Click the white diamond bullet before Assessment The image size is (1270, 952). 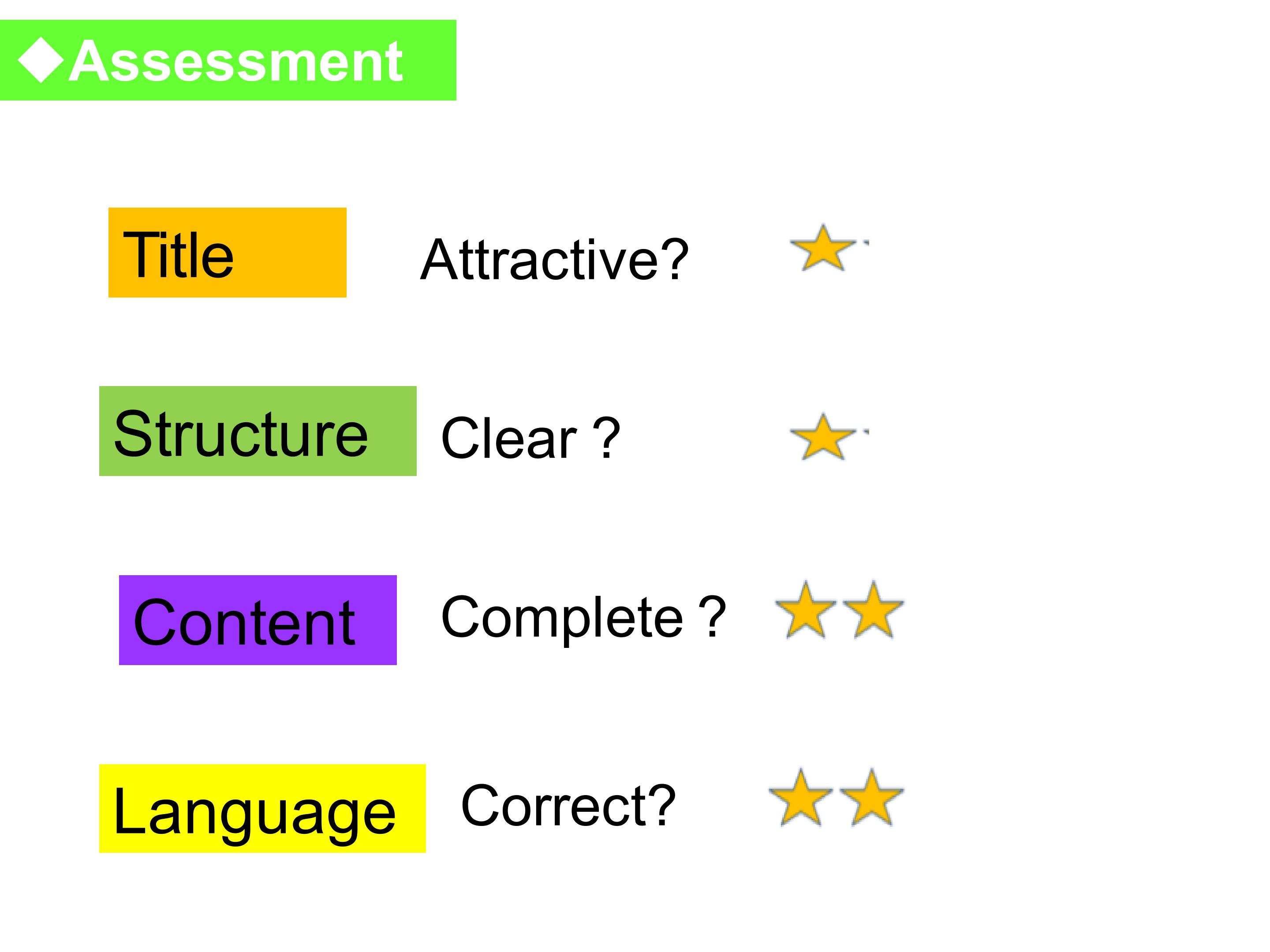[41, 60]
